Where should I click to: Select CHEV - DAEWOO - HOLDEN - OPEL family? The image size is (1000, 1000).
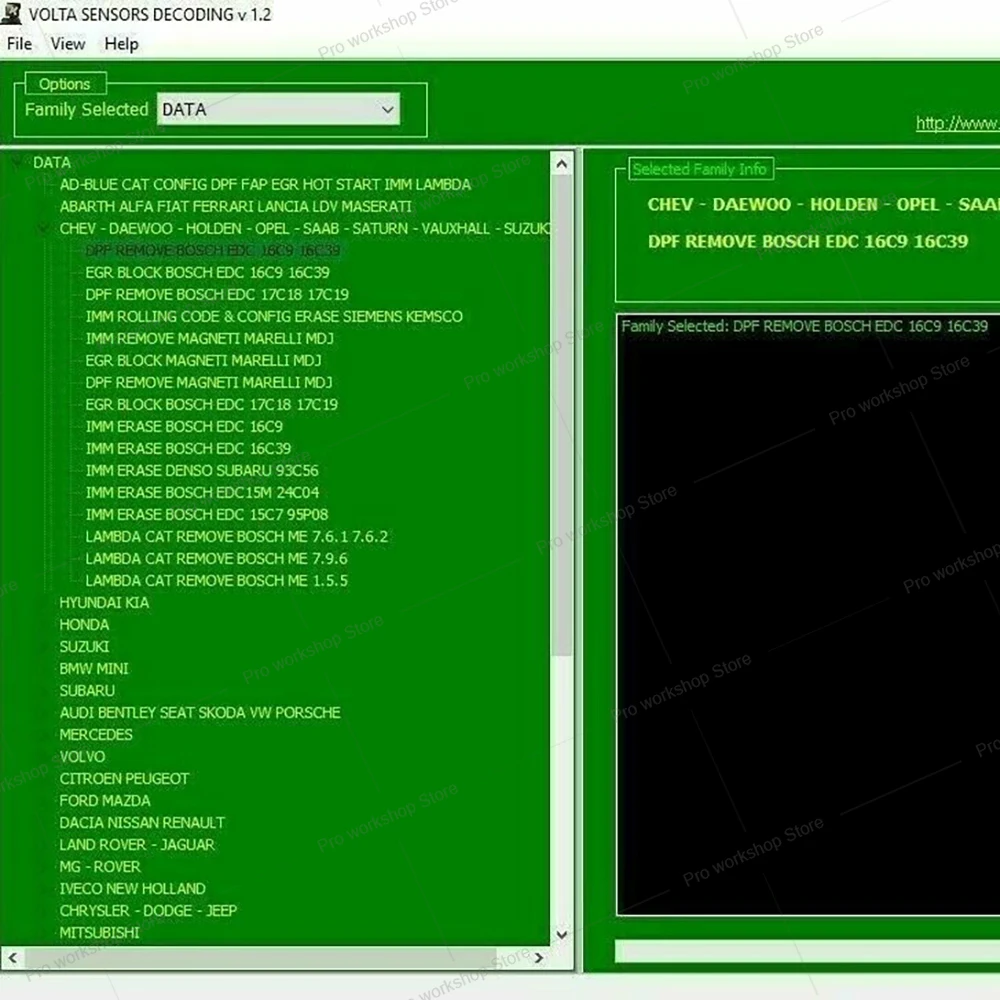[305, 228]
